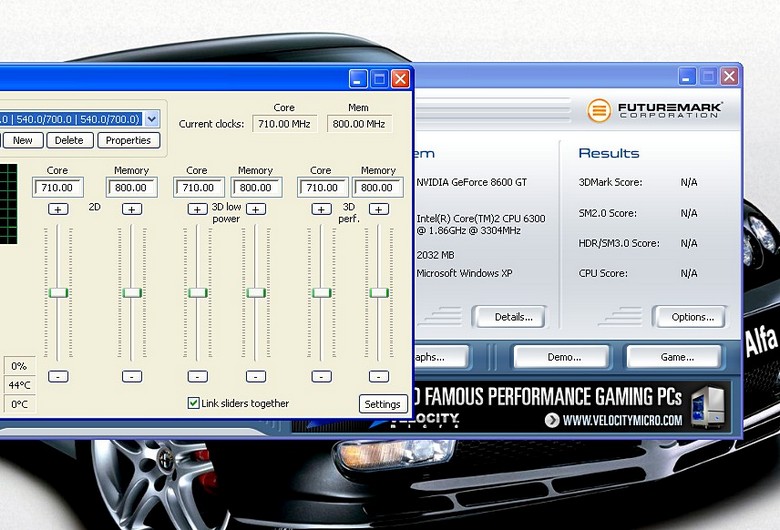Image resolution: width=780 pixels, height=530 pixels.
Task: Edit the 3D perf. Core field
Action: tap(322, 188)
